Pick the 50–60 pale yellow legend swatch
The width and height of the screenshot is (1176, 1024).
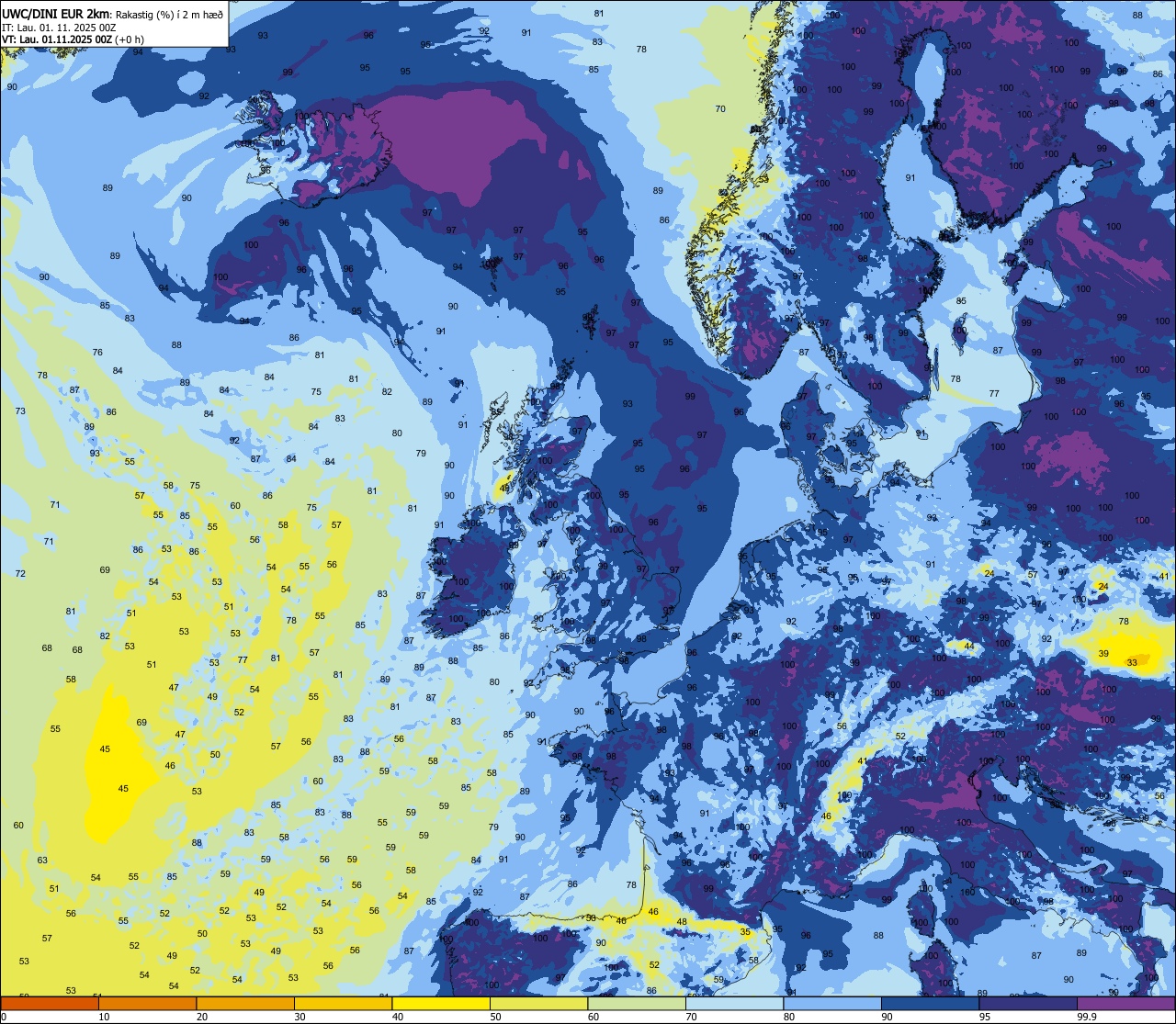pos(538,1004)
